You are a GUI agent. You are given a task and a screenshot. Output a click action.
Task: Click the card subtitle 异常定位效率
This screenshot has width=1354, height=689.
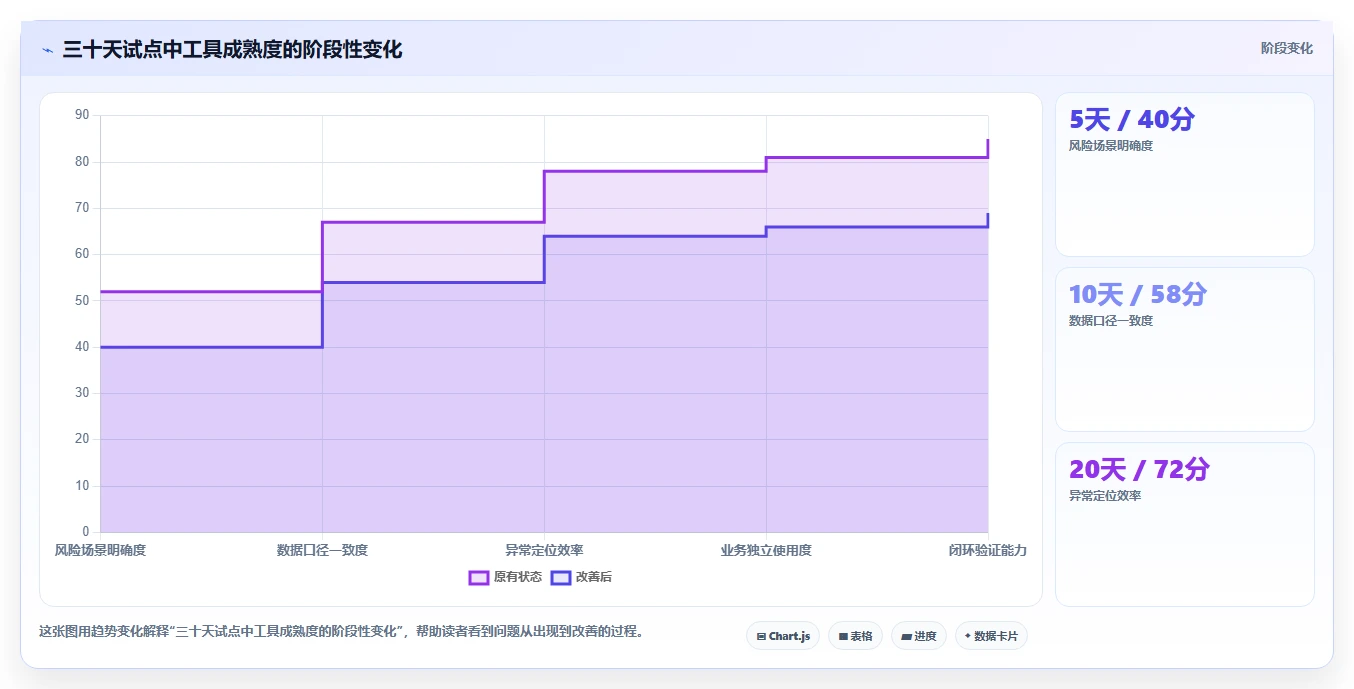[x=1105, y=496]
